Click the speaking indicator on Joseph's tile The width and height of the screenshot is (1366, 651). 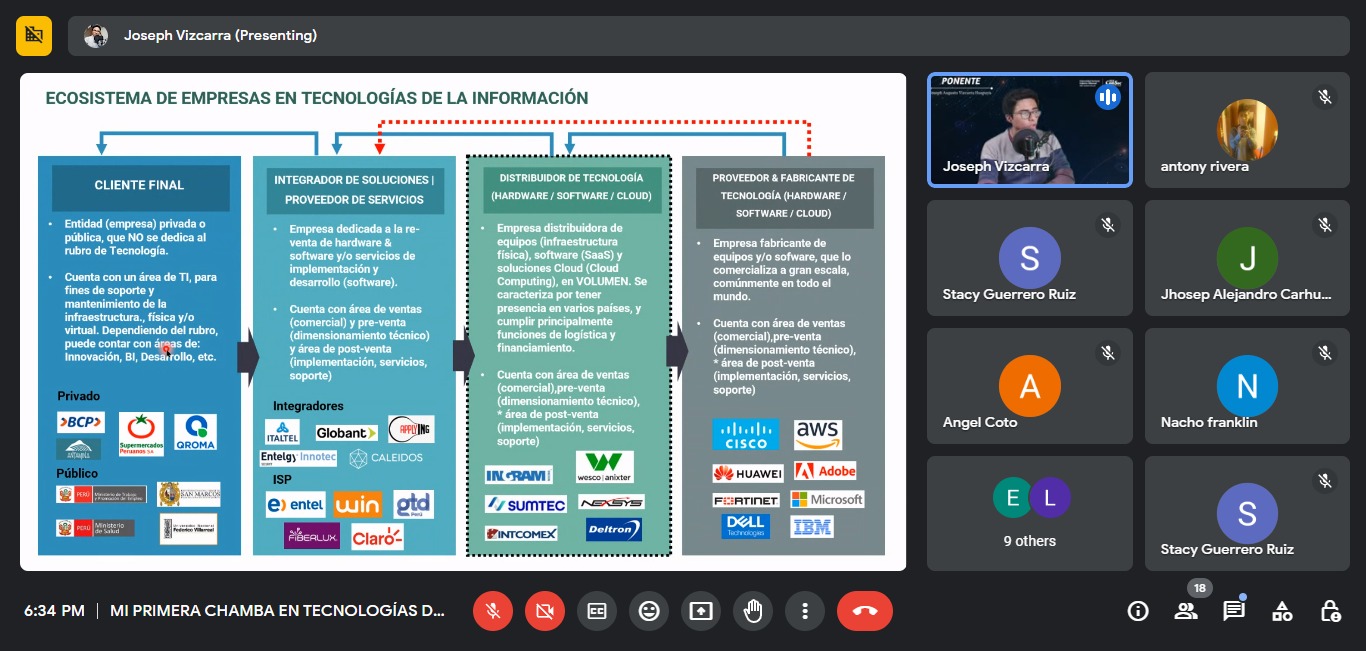tap(1107, 97)
